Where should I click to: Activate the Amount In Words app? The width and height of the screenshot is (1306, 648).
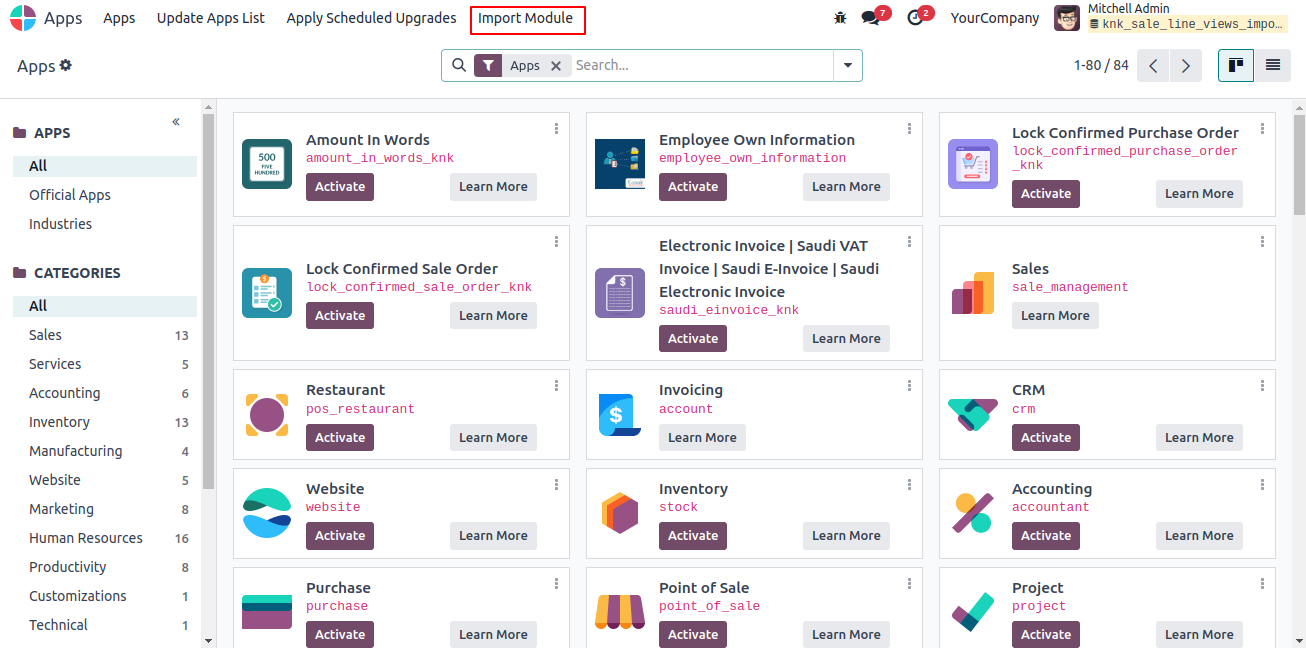[x=340, y=187]
